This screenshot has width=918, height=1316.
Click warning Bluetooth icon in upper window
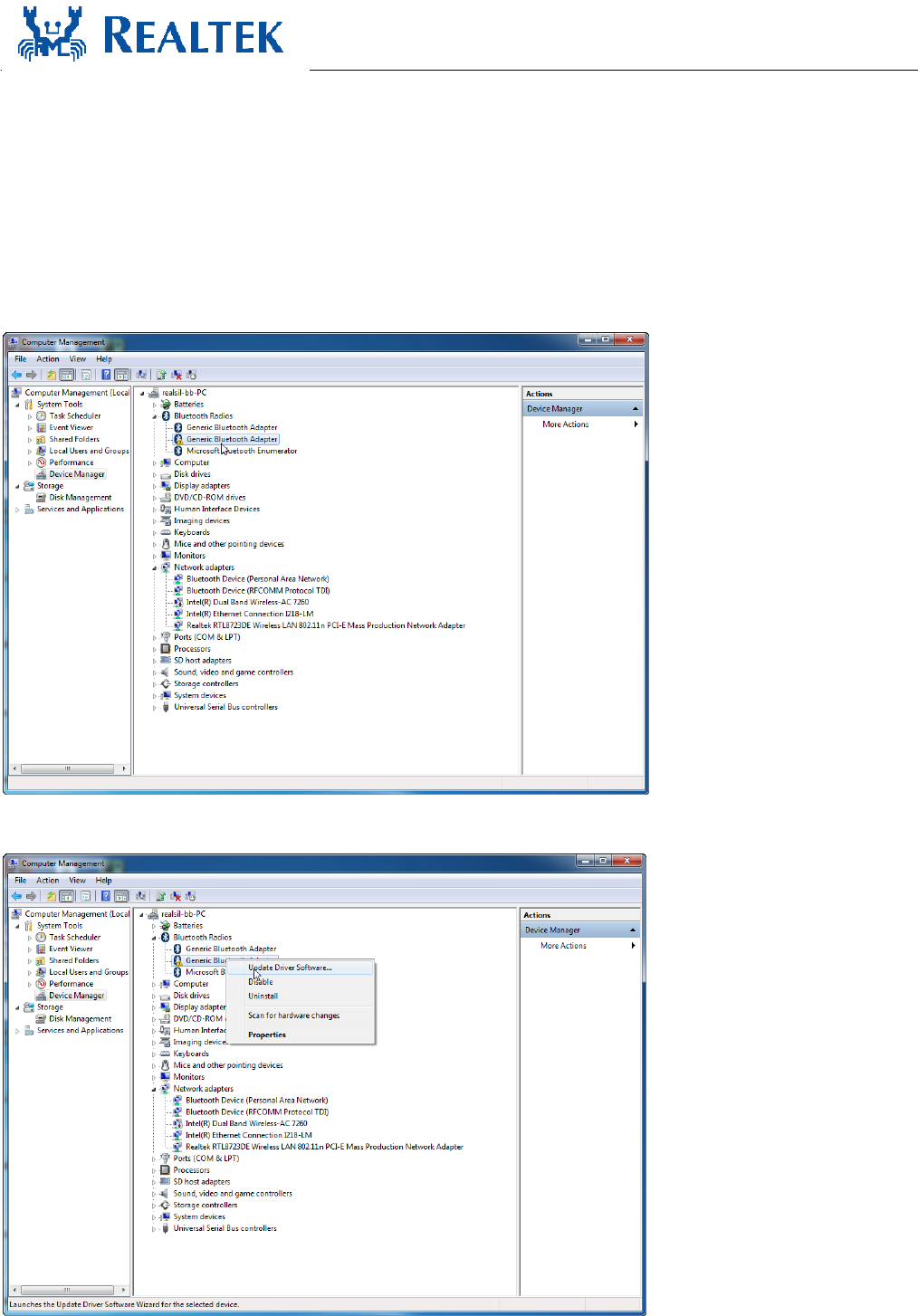pos(178,439)
